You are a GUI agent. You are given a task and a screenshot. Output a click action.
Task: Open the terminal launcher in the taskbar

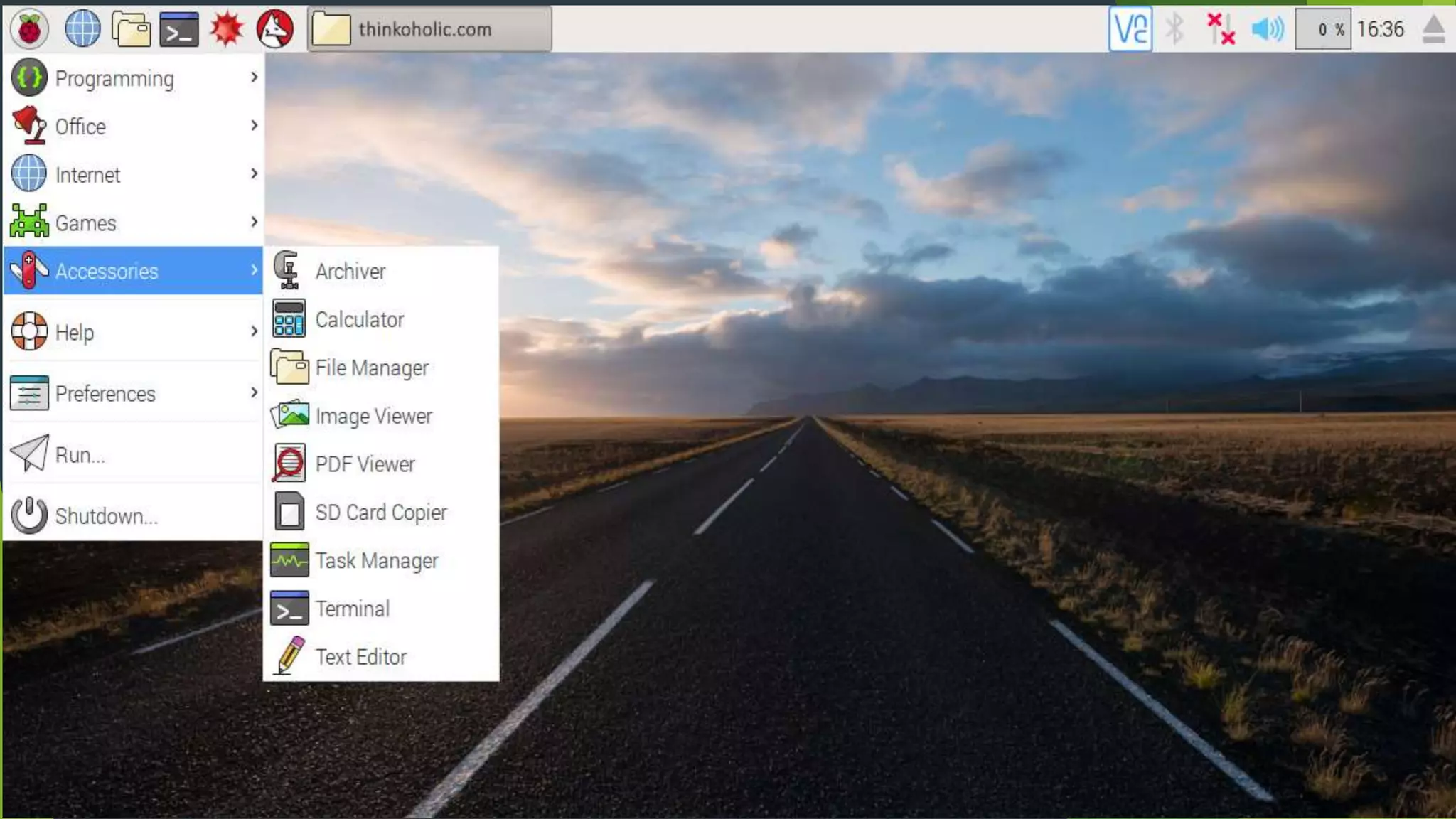coord(179,29)
